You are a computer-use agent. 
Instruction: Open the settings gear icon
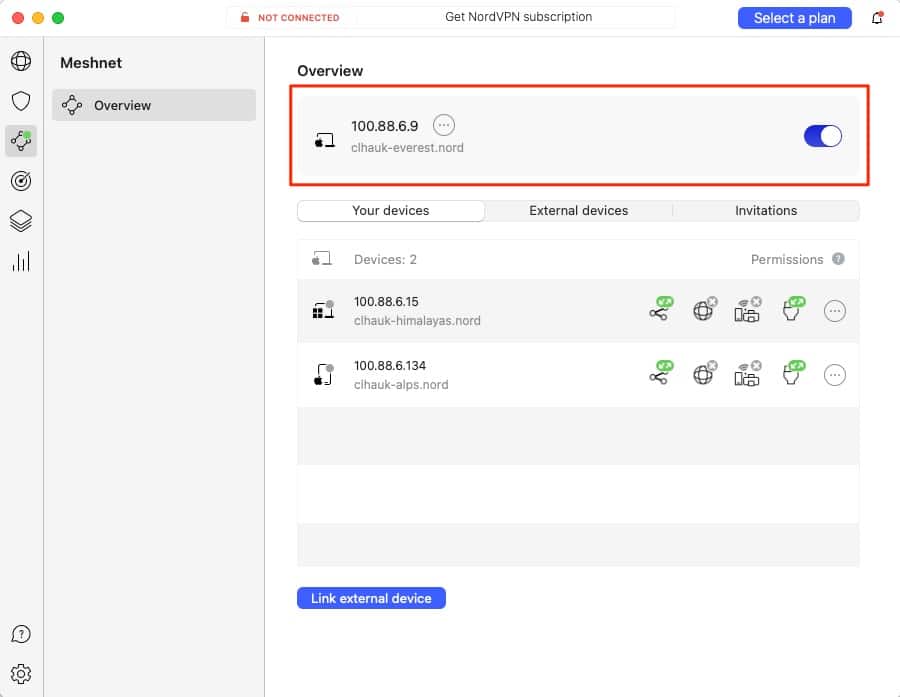pyautogui.click(x=21, y=673)
